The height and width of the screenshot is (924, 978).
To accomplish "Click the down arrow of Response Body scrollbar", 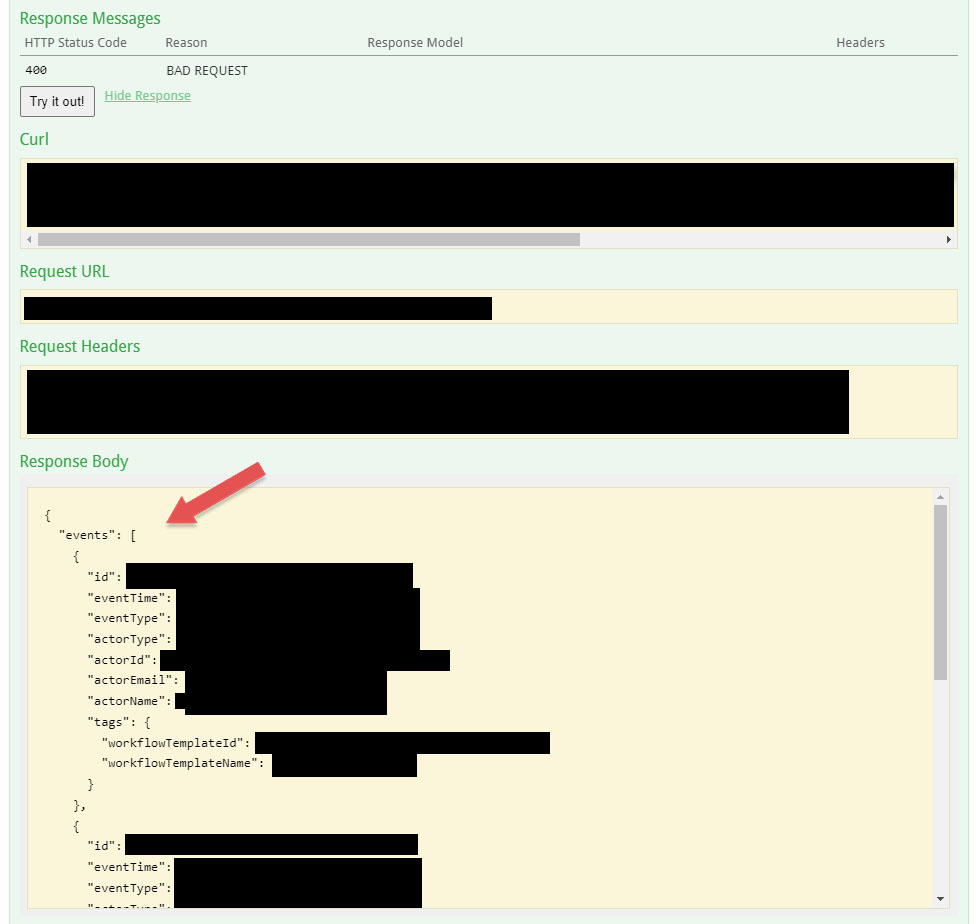I will pos(940,898).
